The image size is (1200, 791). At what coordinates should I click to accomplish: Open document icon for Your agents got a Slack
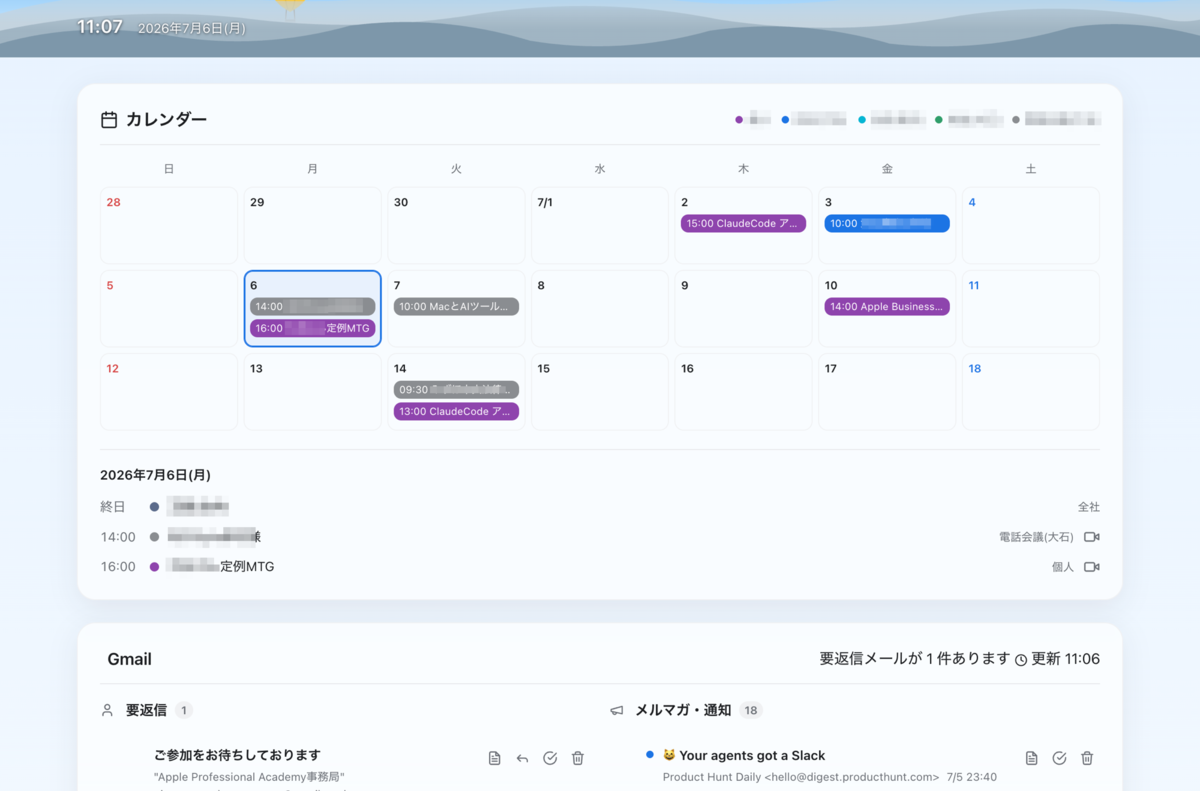(1031, 759)
